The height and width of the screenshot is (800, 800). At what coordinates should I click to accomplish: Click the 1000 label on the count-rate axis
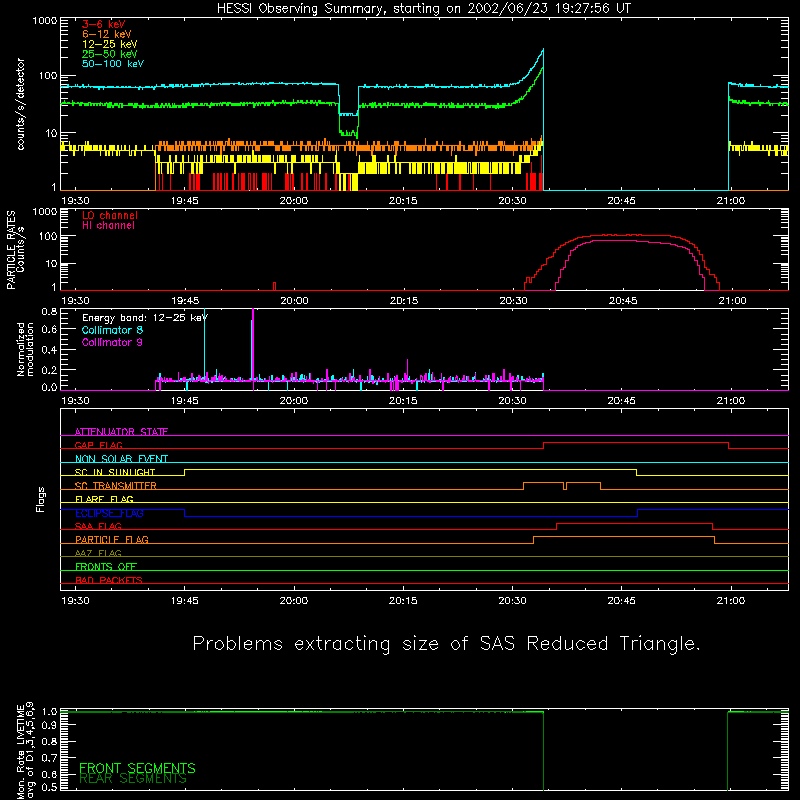pyautogui.click(x=44, y=21)
